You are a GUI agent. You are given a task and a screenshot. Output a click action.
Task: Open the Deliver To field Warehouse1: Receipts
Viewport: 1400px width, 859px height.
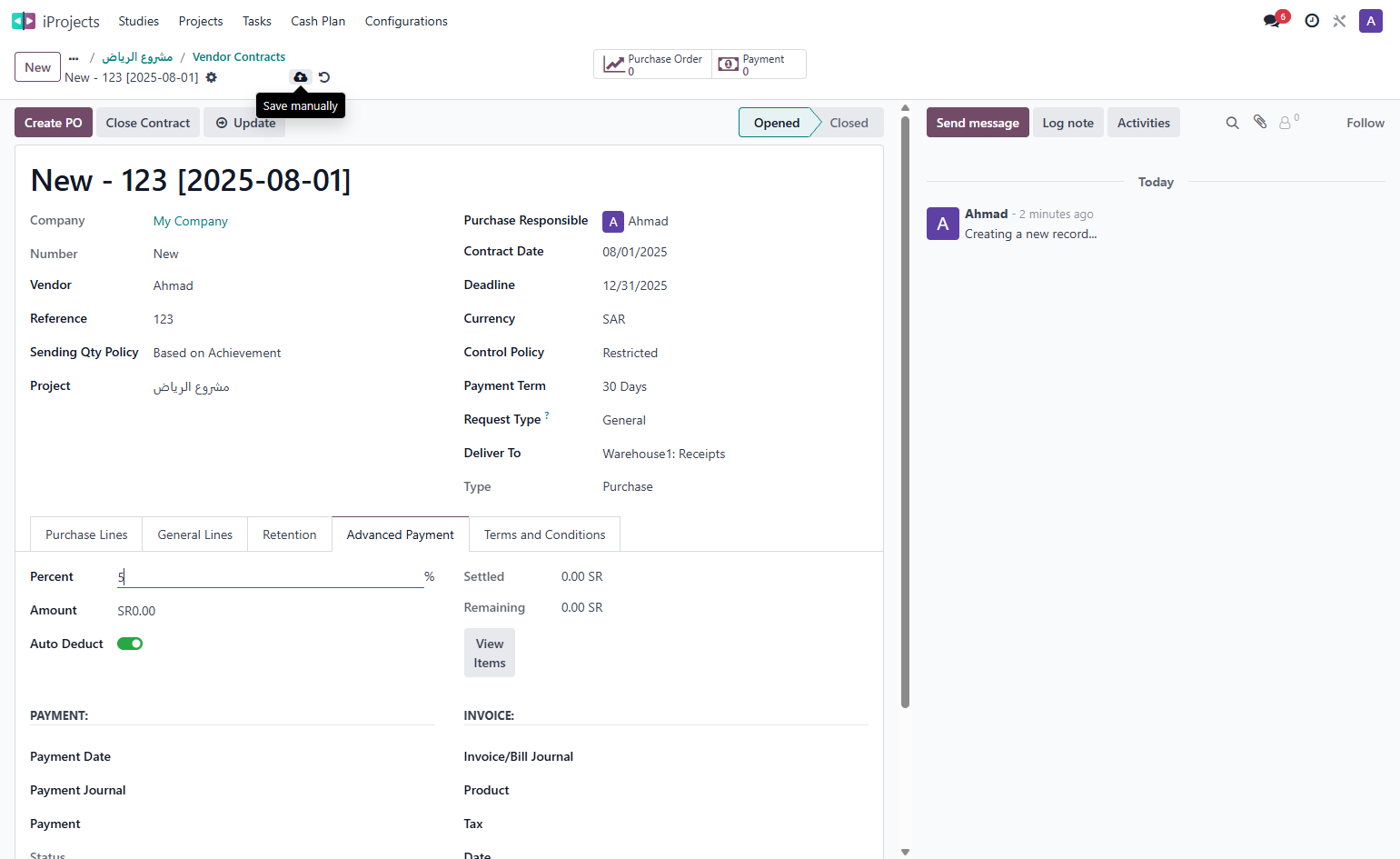664,454
